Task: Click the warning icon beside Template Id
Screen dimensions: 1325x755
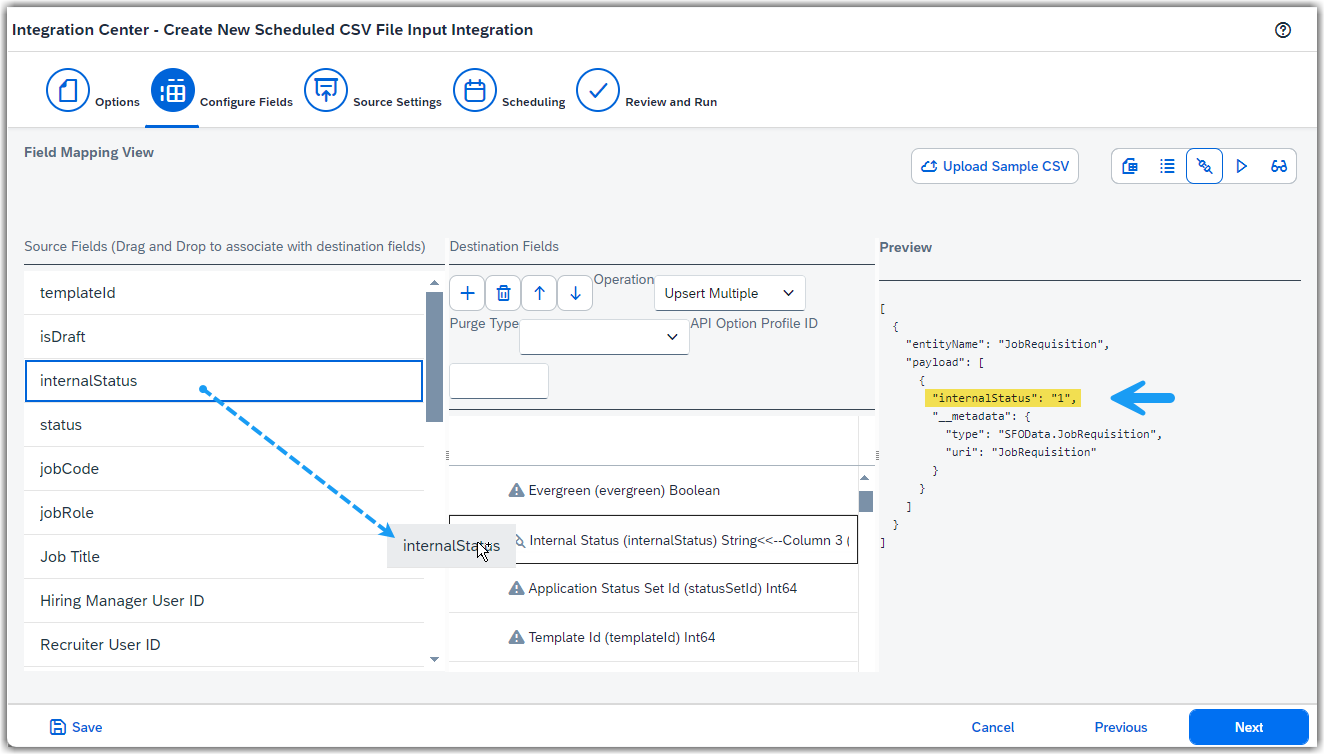Action: [x=517, y=637]
